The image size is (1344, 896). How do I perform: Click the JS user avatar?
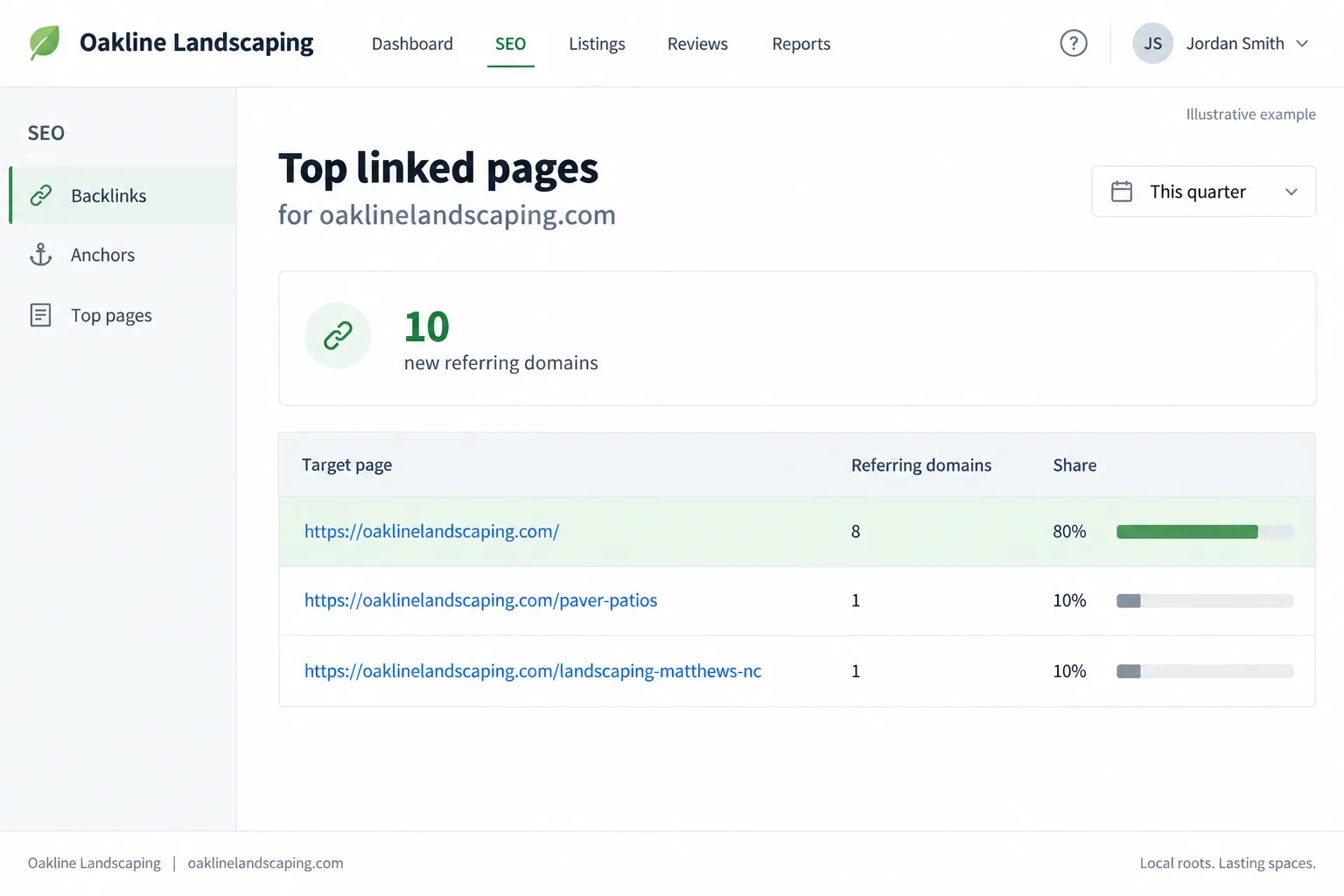point(1152,43)
